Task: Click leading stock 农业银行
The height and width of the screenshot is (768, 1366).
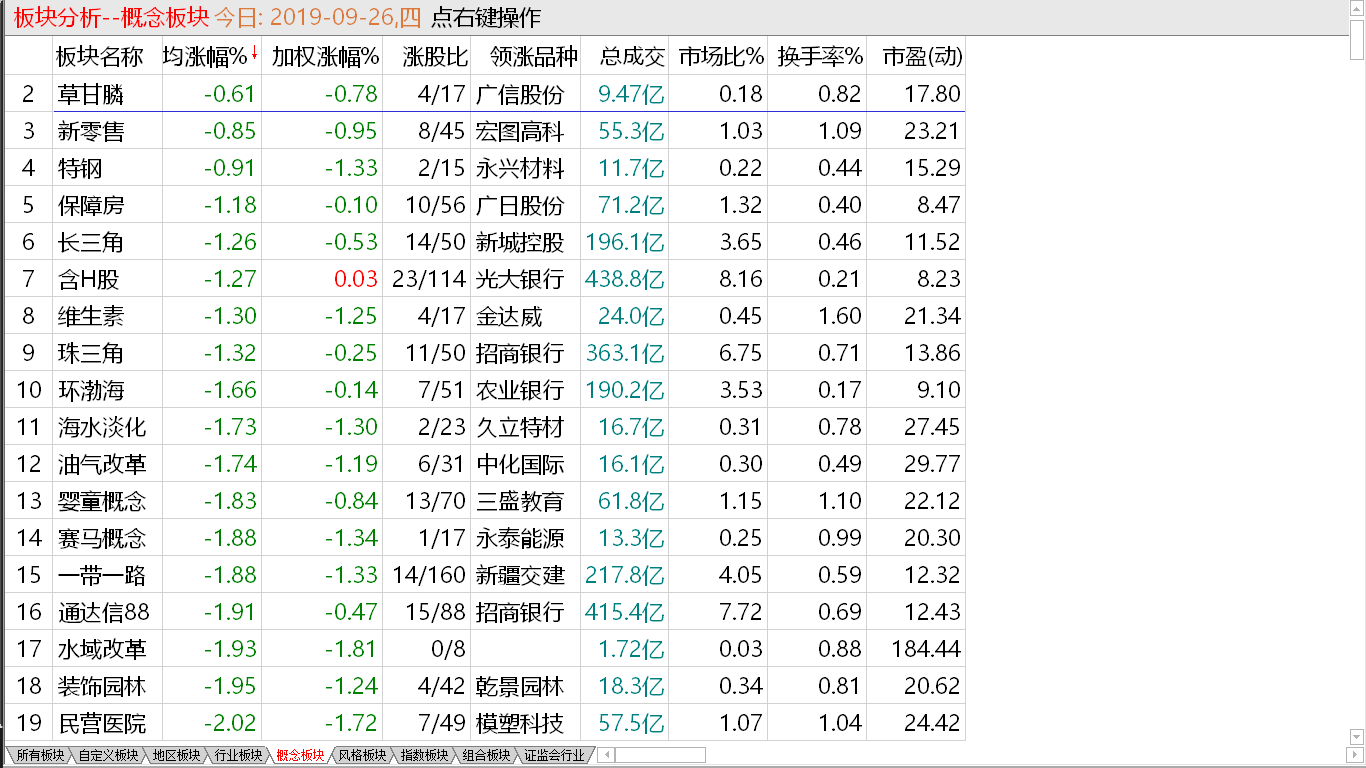Action: pos(520,390)
